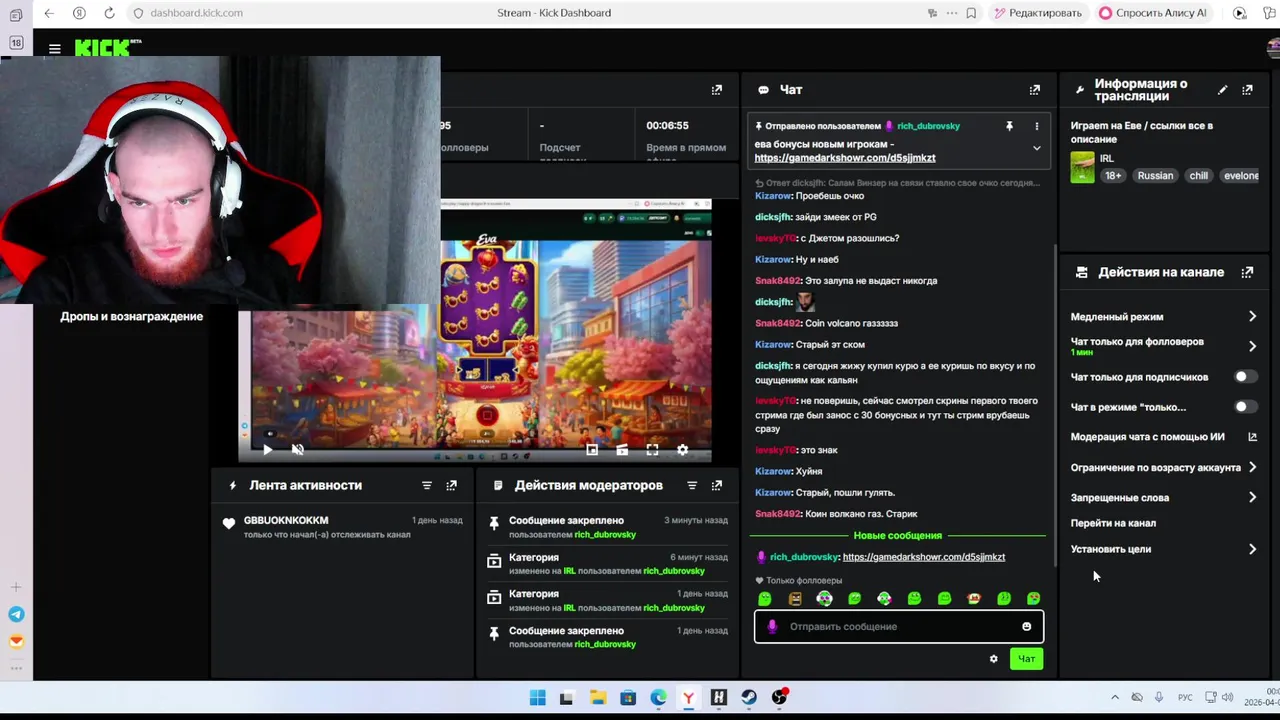Pop out the channel actions panel
This screenshot has height=720, width=1280.
coord(1247,272)
